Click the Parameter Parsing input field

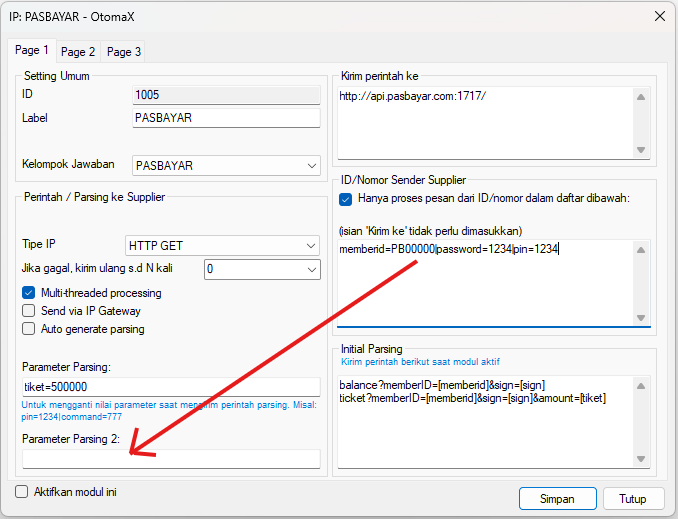click(171, 387)
